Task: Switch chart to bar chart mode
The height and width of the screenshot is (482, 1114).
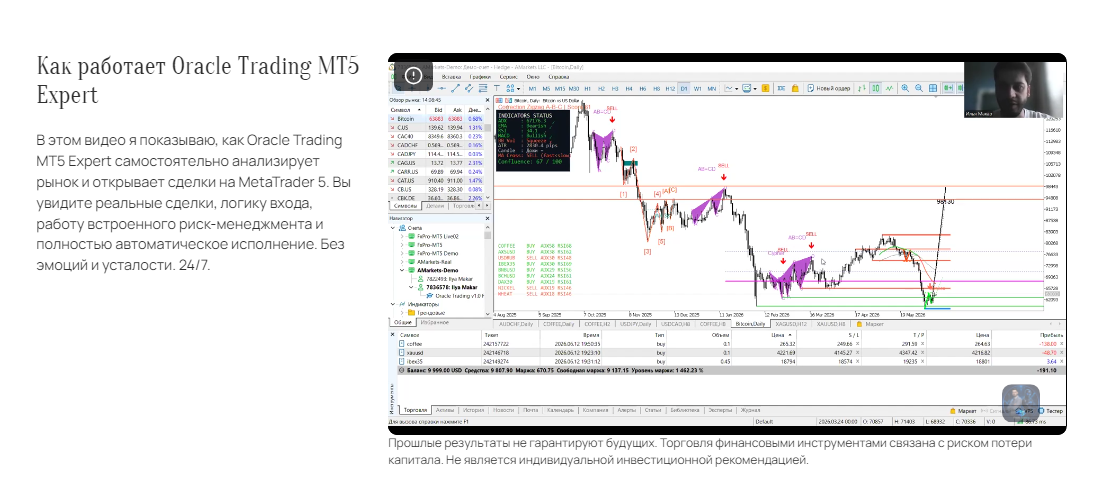Action: (862, 88)
